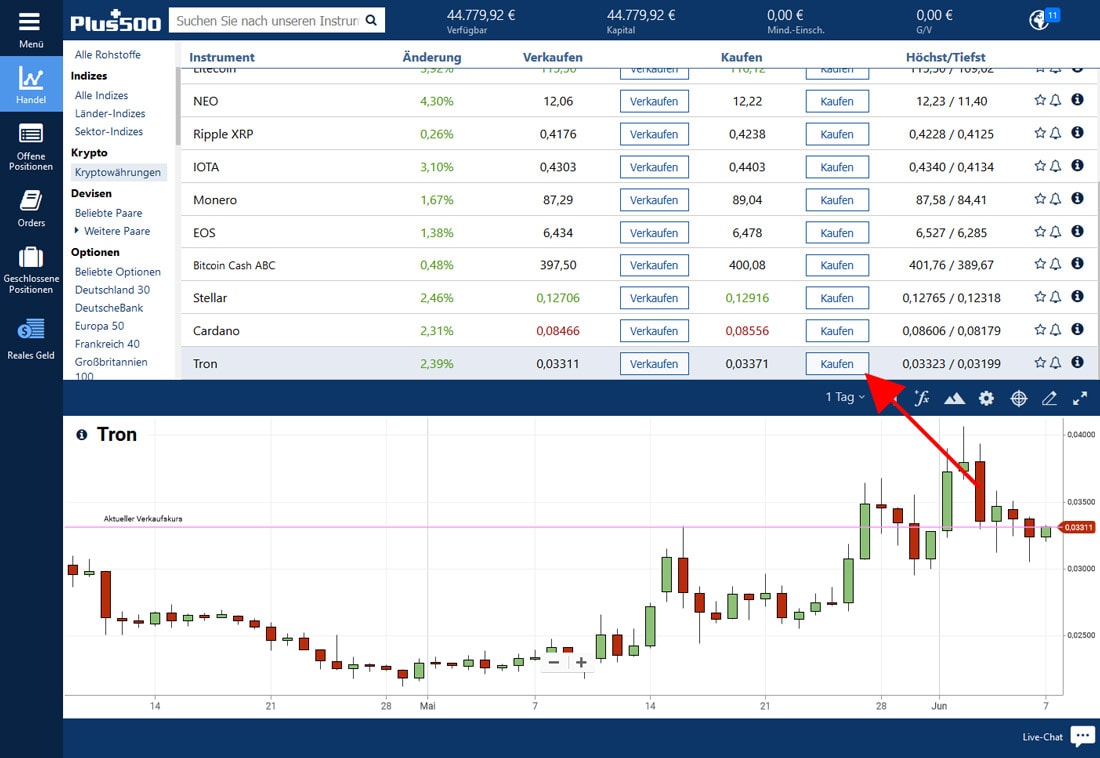Select the EOS instrument row name

click(x=204, y=233)
